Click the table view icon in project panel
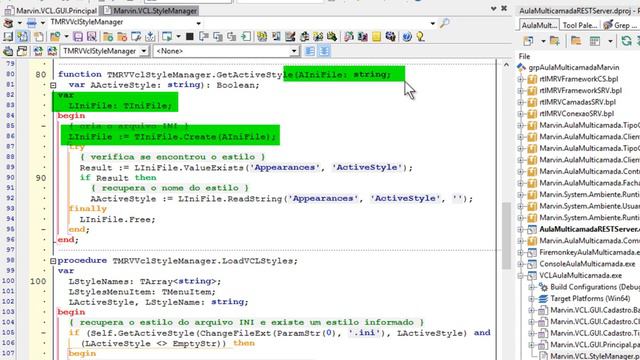Screen dimensions: 640x360 pyautogui.click(x=595, y=41)
